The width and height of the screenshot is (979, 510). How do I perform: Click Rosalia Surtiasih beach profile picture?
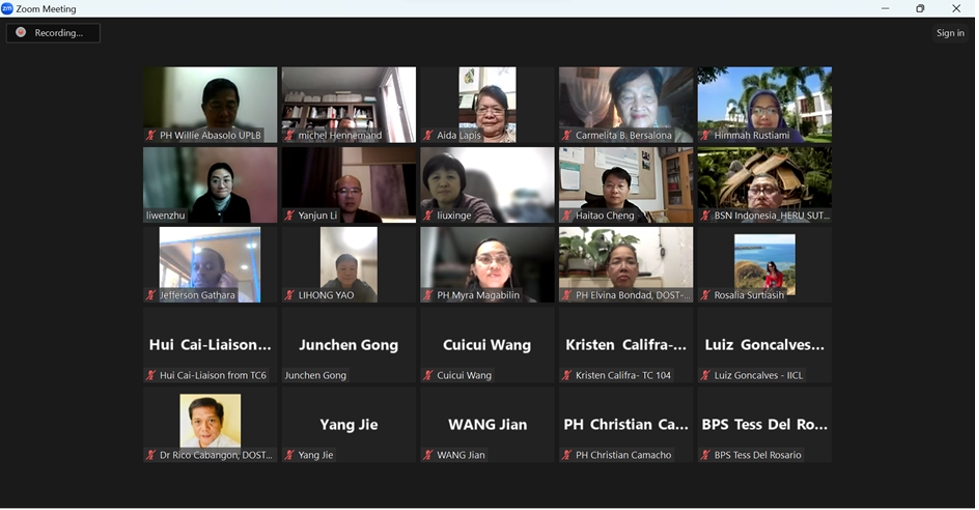(765, 265)
